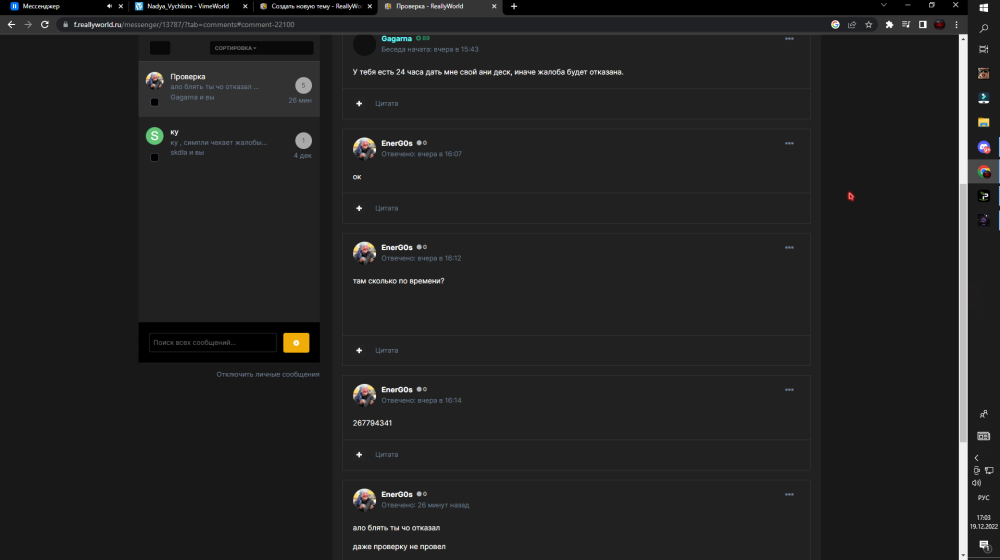Add '267794341' message to multi-quote plus

(359, 455)
